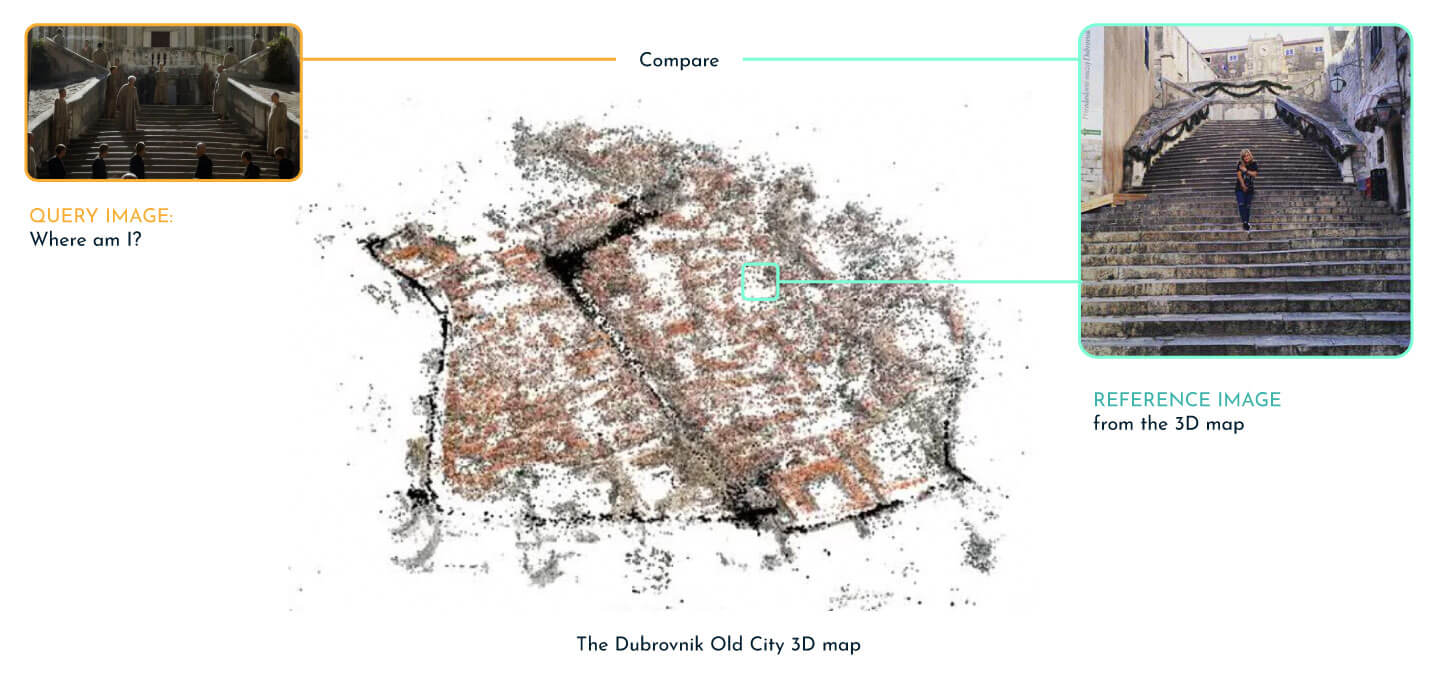The image size is (1440, 675).
Task: Click the highlighted region box on the map
Action: (x=760, y=278)
